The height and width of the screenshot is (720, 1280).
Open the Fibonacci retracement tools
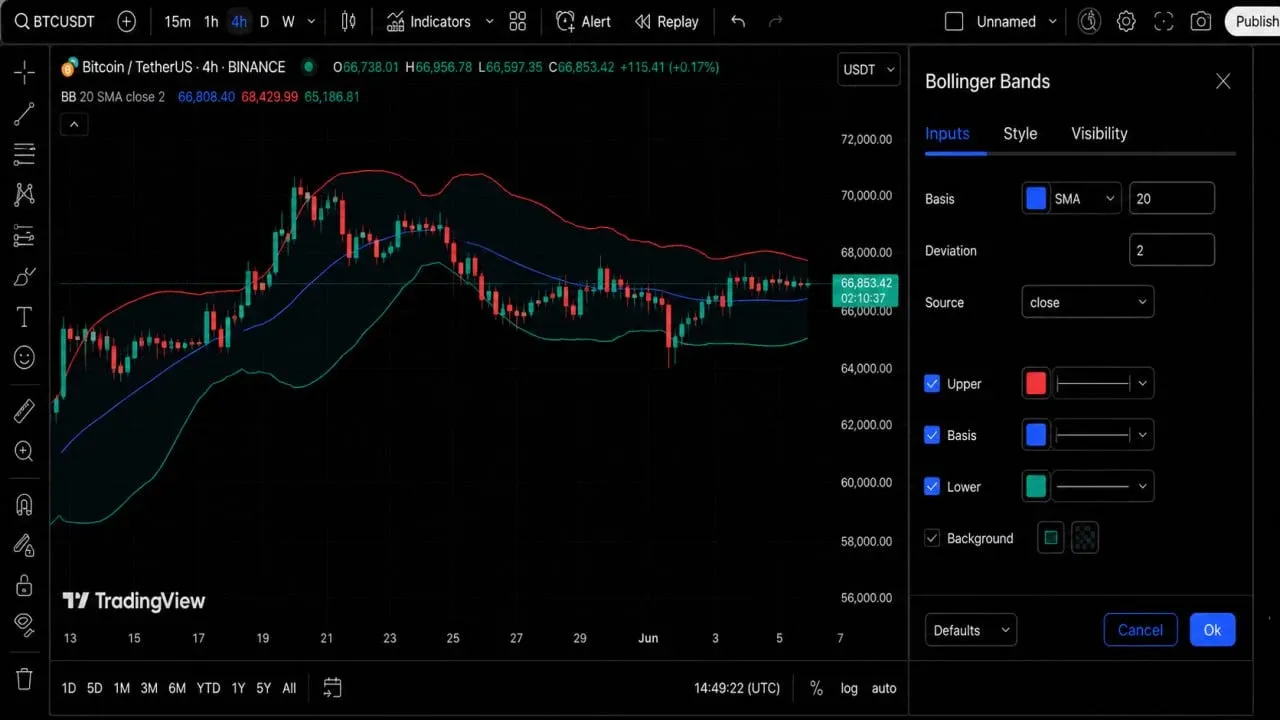(24, 154)
